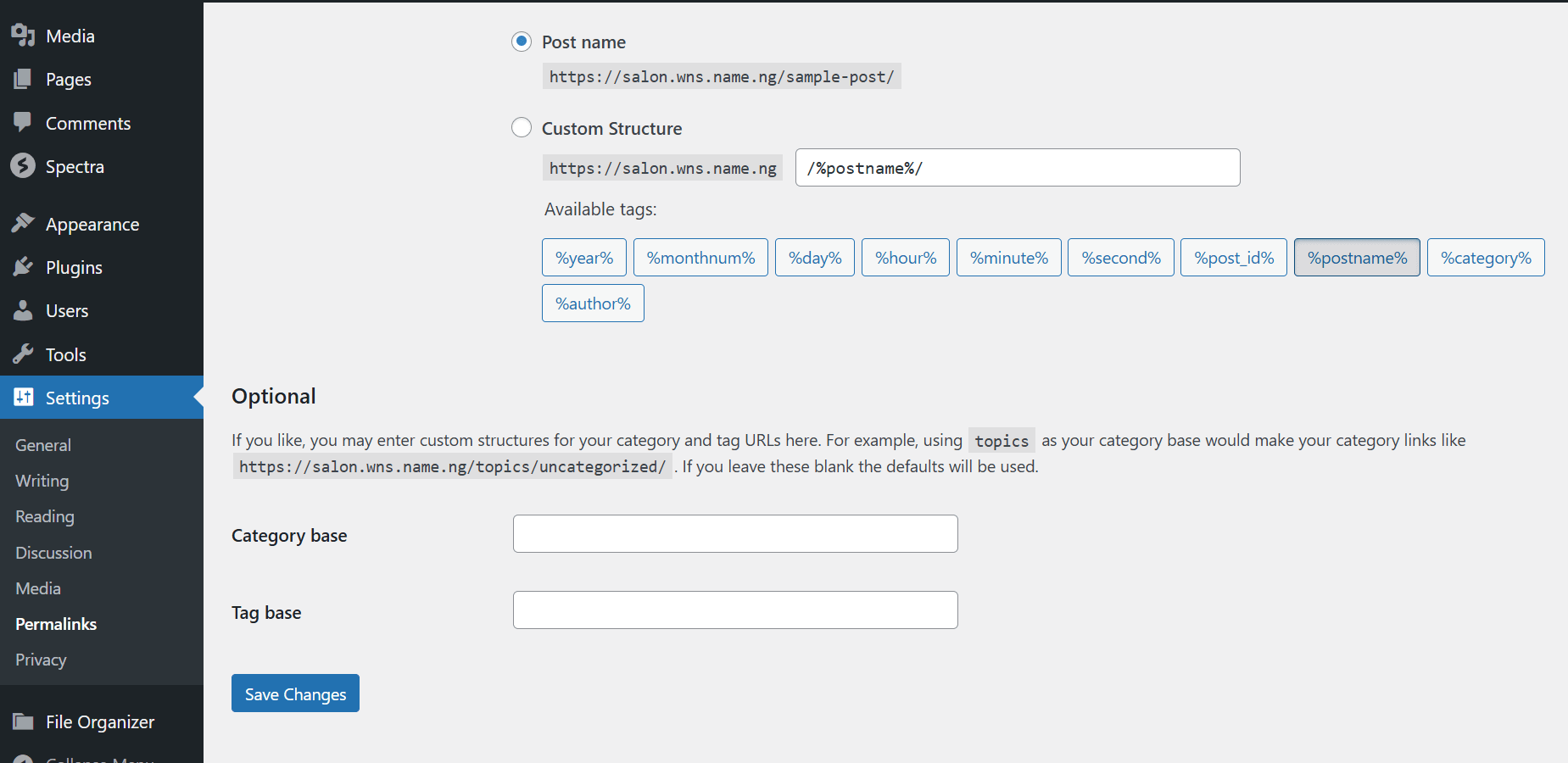The height and width of the screenshot is (763, 1568).
Task: Go to Privacy settings submenu
Action: pyautogui.click(x=41, y=660)
